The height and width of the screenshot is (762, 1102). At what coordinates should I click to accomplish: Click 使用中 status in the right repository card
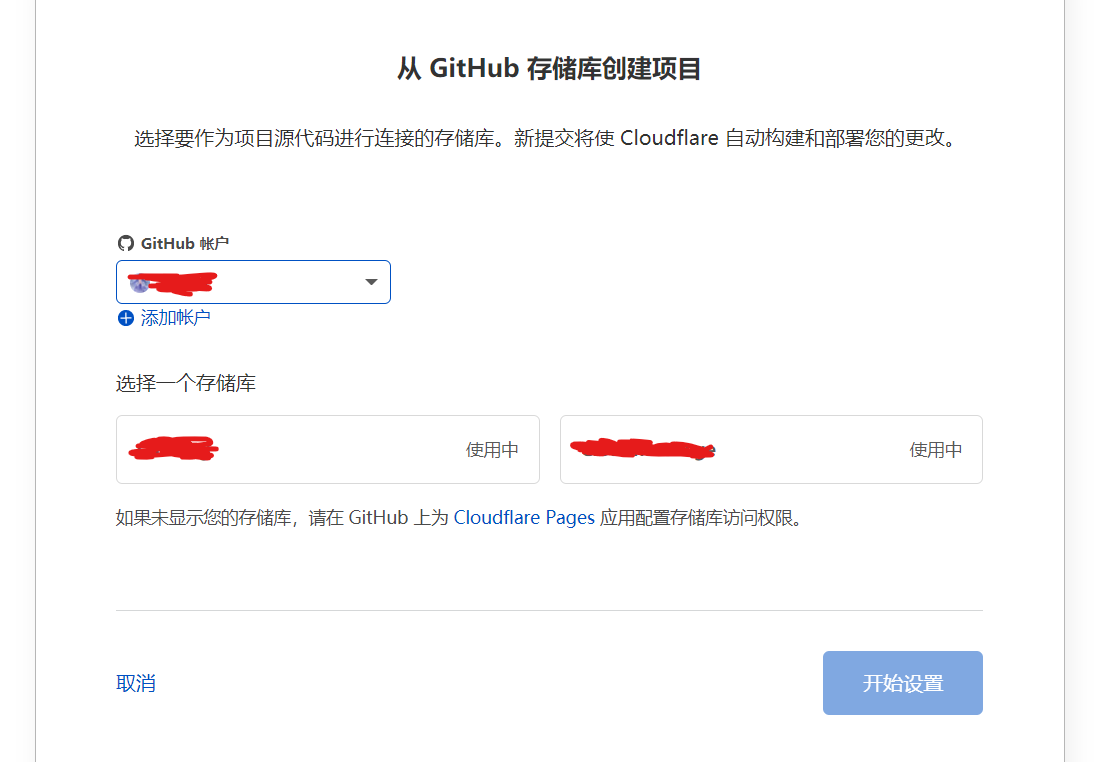point(935,450)
